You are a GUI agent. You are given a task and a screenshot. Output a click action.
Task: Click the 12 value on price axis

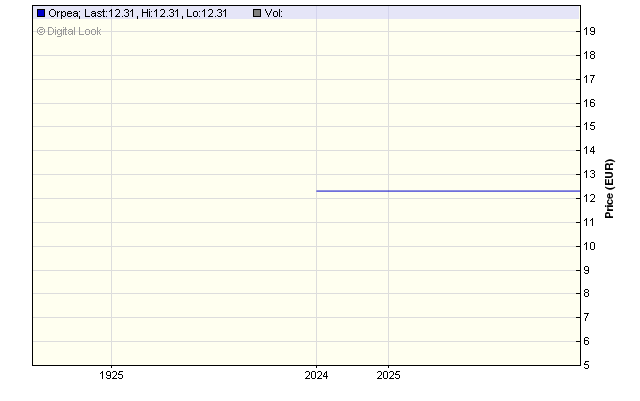pyautogui.click(x=589, y=198)
